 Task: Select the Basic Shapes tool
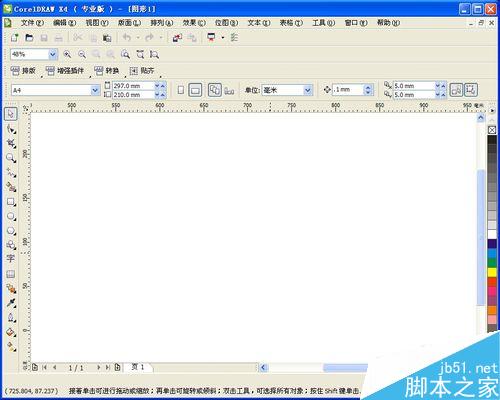click(11, 245)
